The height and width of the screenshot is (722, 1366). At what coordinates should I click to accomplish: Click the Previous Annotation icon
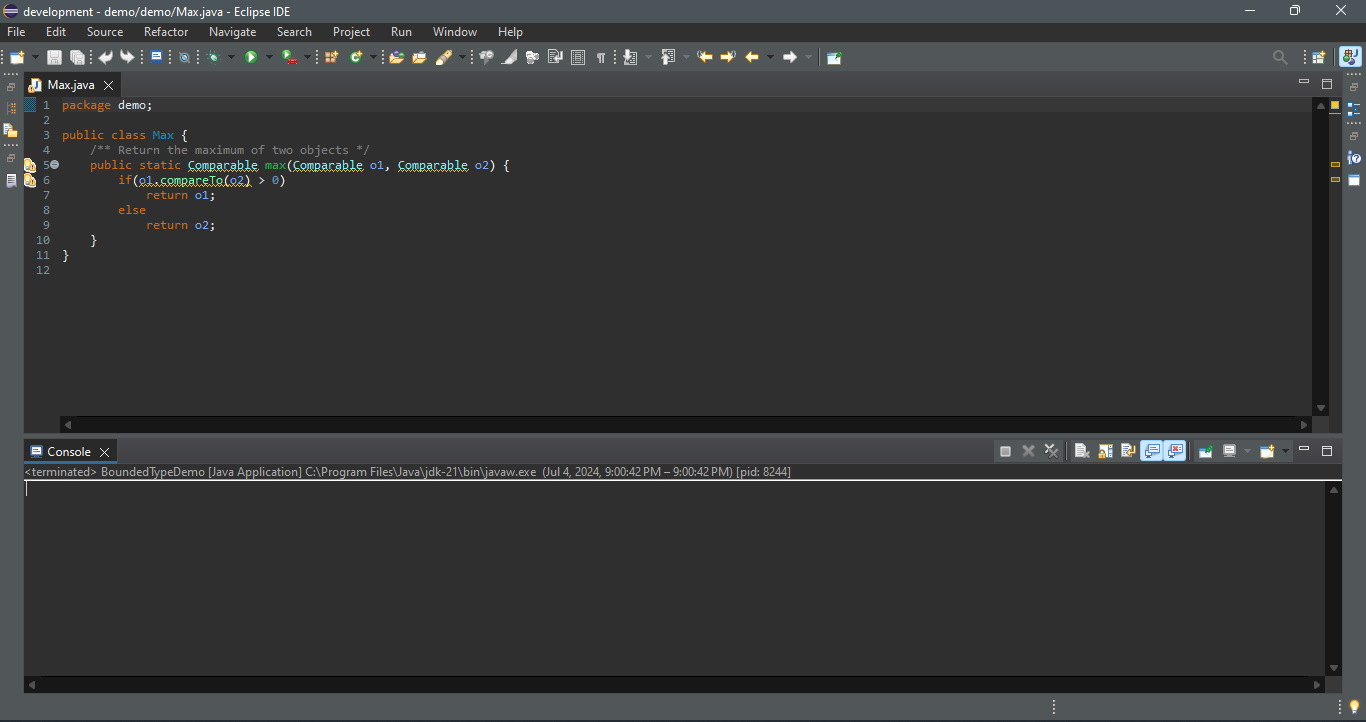click(x=668, y=57)
